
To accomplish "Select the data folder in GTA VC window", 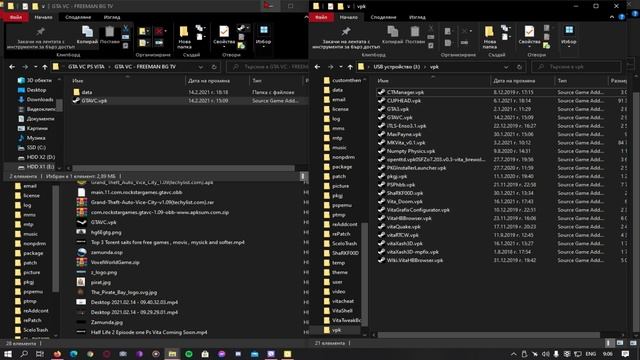I will (x=87, y=92).
